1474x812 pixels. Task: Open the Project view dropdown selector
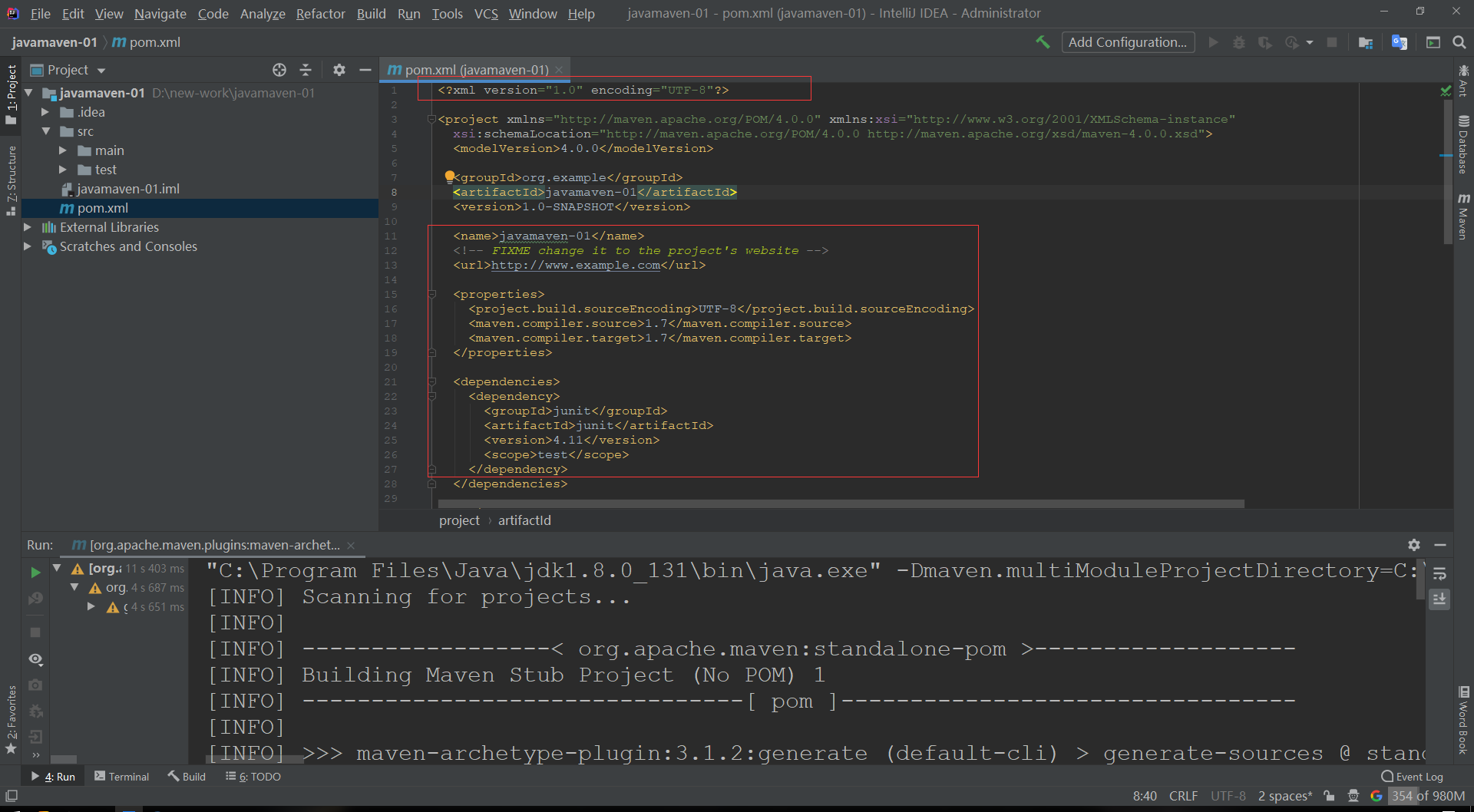tap(102, 70)
